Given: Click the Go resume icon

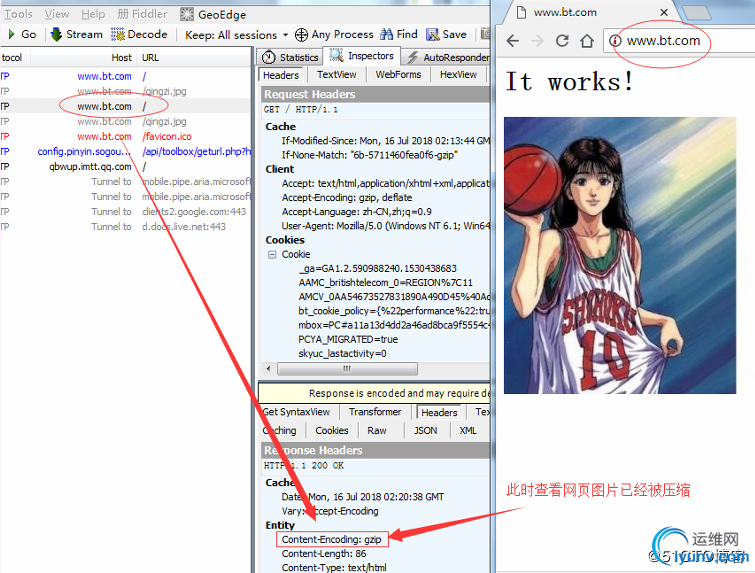Looking at the screenshot, I should [x=12, y=34].
